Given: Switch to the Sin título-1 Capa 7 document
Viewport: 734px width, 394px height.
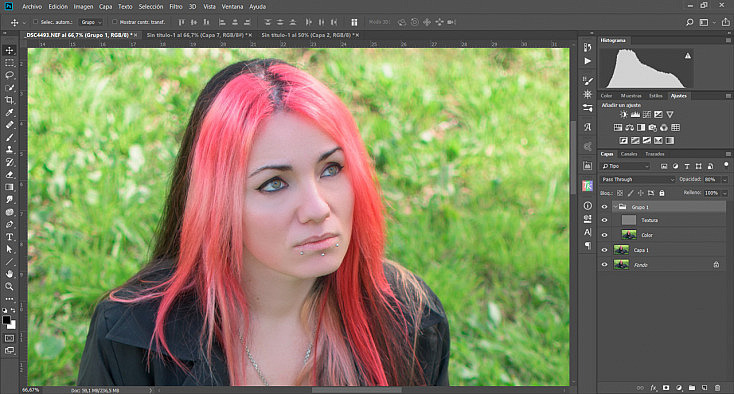Looking at the screenshot, I should (x=197, y=35).
